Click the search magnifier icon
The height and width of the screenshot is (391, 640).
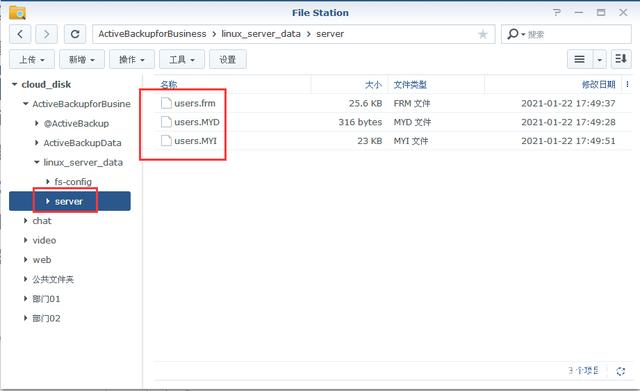pos(513,34)
